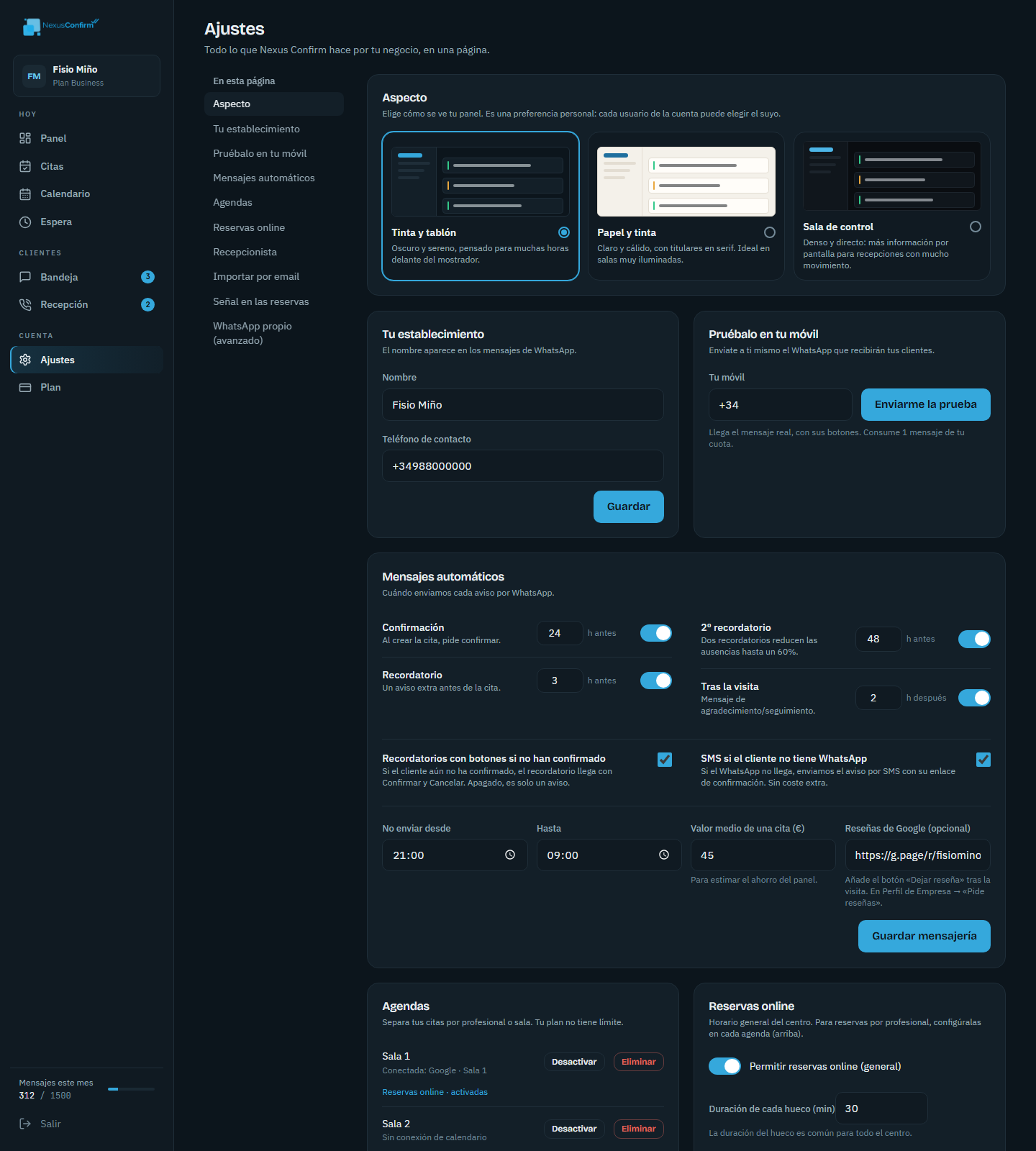1036x1151 pixels.
Task: Open time picker clock for 21:00
Action: [x=510, y=855]
